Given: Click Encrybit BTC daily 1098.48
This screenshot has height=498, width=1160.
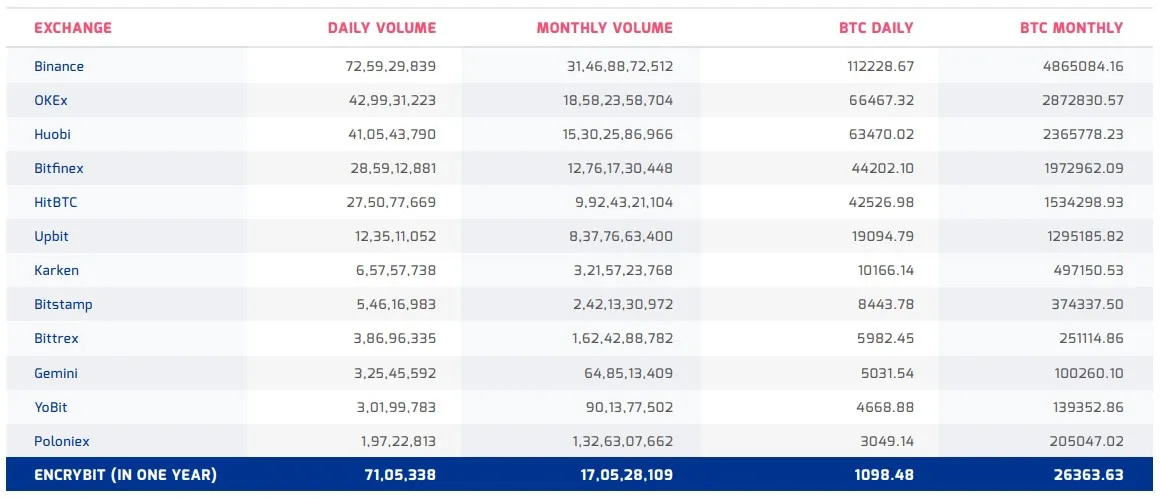Looking at the screenshot, I should pos(886,474).
